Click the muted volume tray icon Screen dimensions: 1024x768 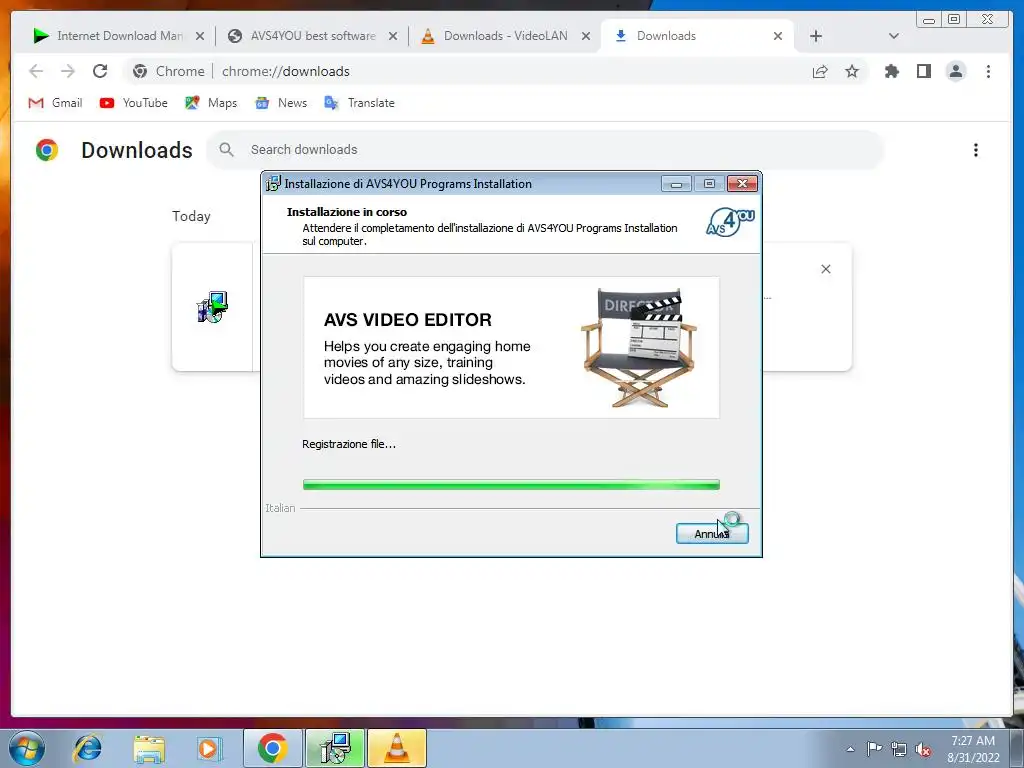pyautogui.click(x=923, y=749)
